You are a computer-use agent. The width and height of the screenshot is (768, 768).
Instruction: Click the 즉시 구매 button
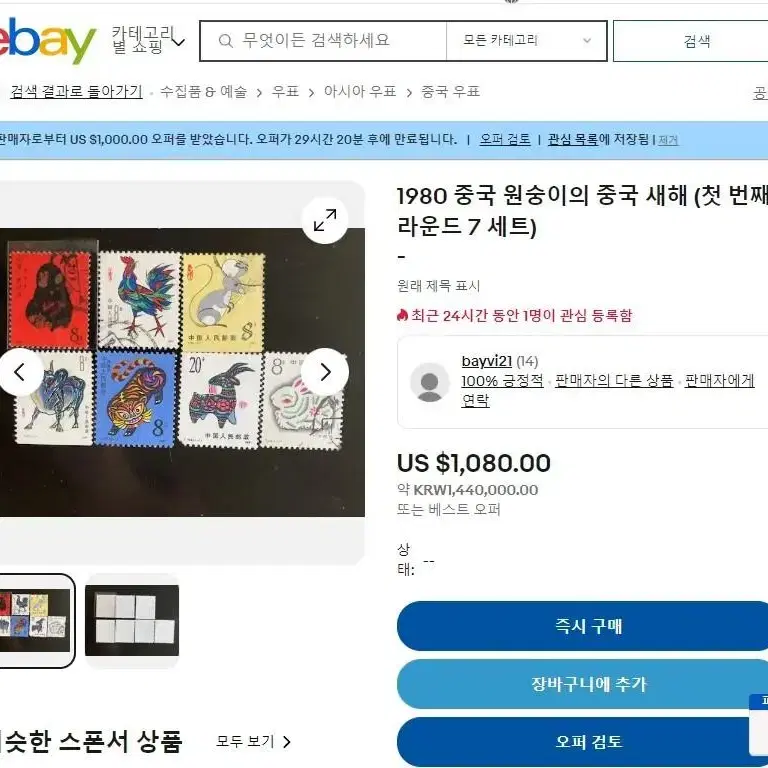click(x=588, y=626)
